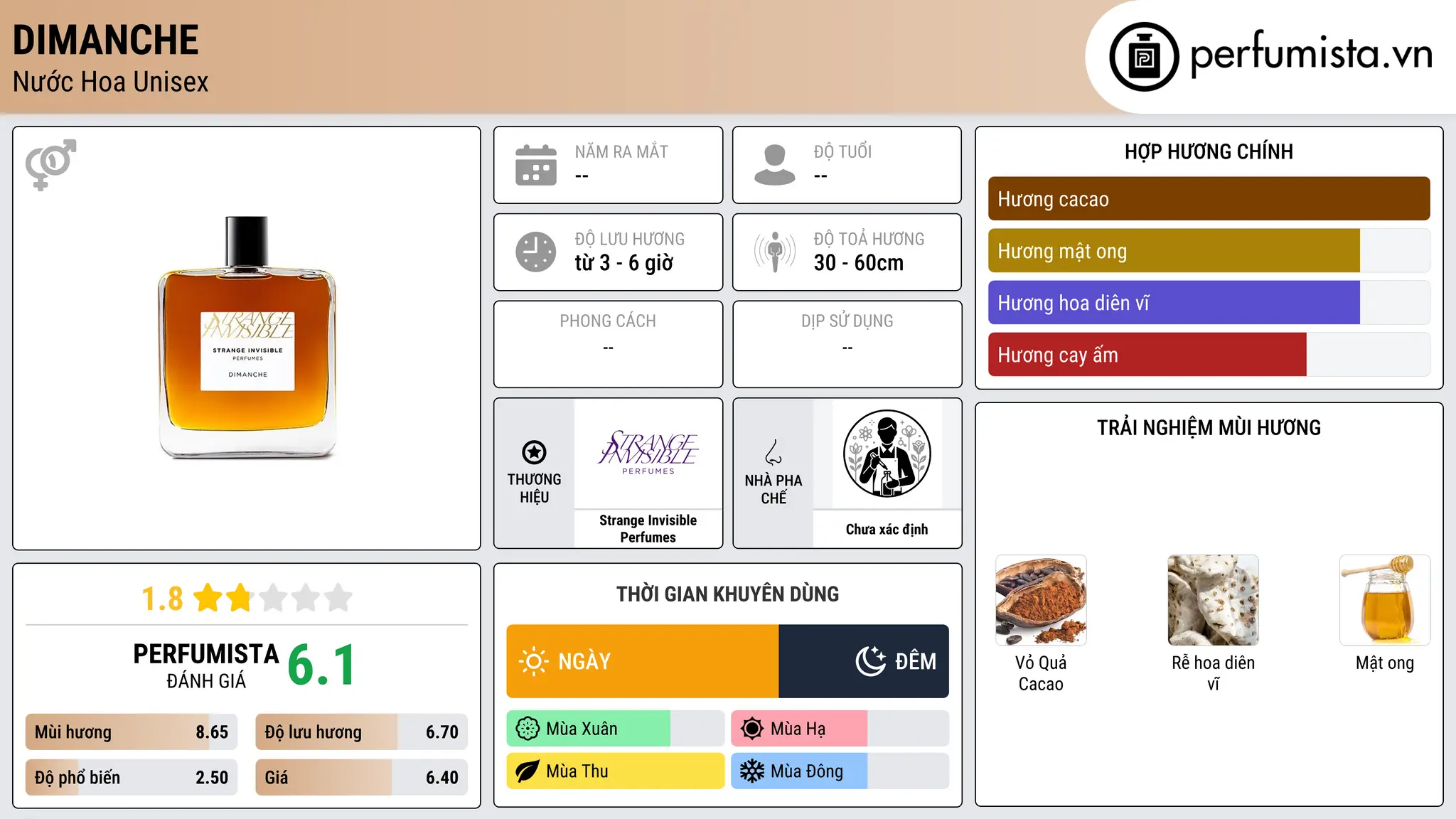1456x819 pixels.
Task: Click the Mùa Xuân season label
Action: (x=582, y=729)
